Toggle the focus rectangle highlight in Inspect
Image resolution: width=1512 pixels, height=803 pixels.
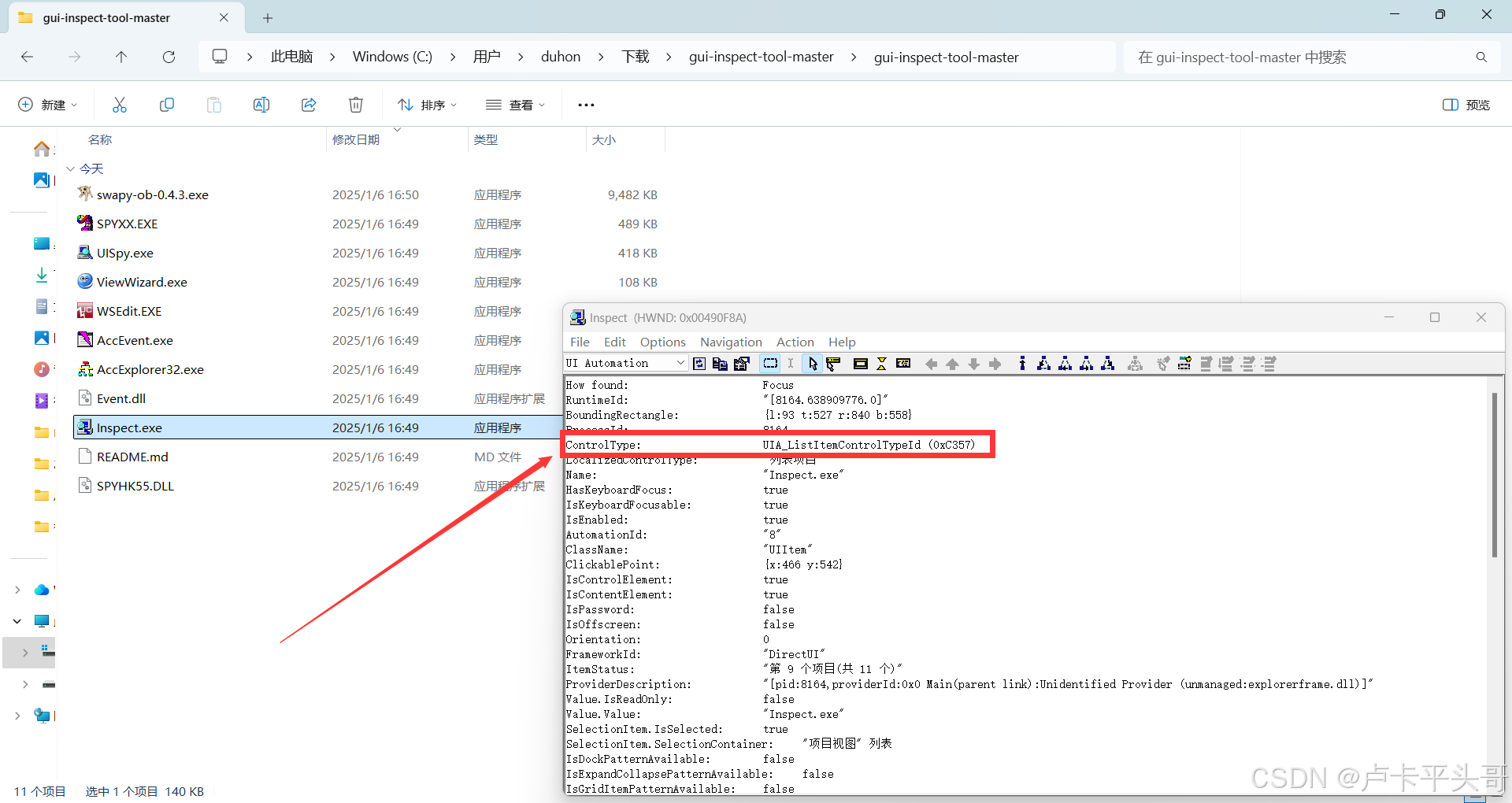click(x=770, y=363)
